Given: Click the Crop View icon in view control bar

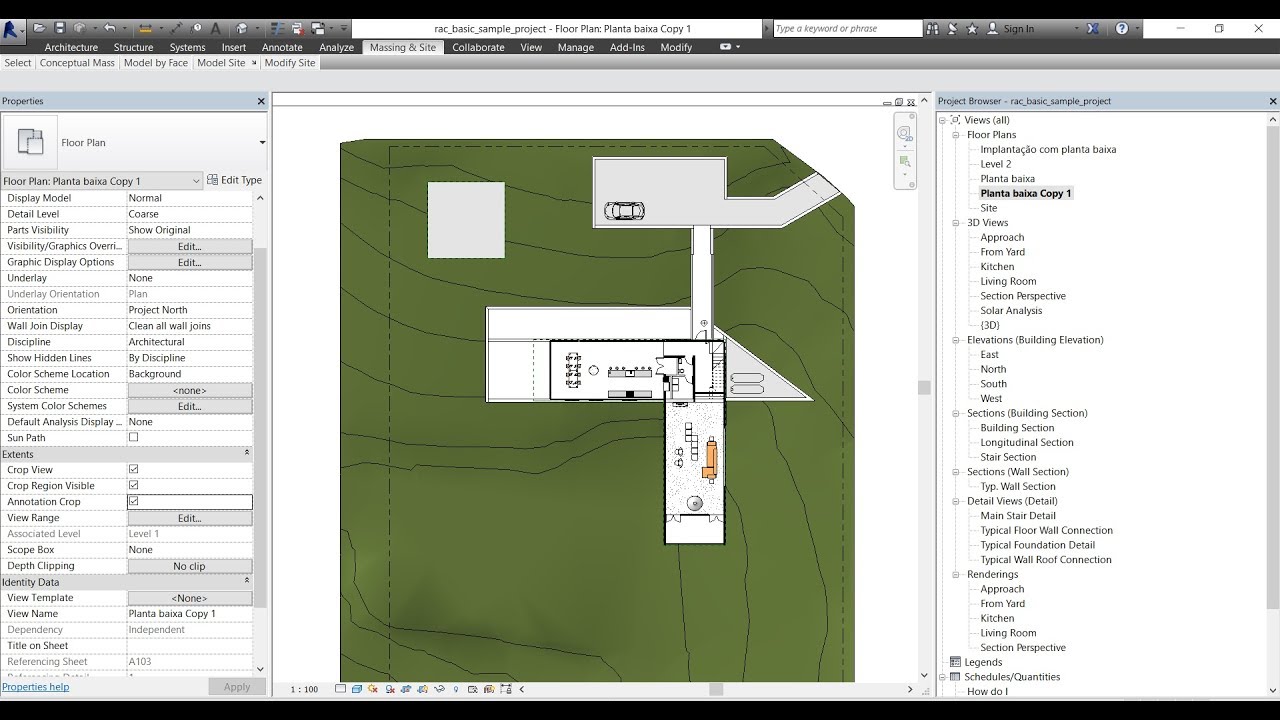Looking at the screenshot, I should [x=407, y=689].
